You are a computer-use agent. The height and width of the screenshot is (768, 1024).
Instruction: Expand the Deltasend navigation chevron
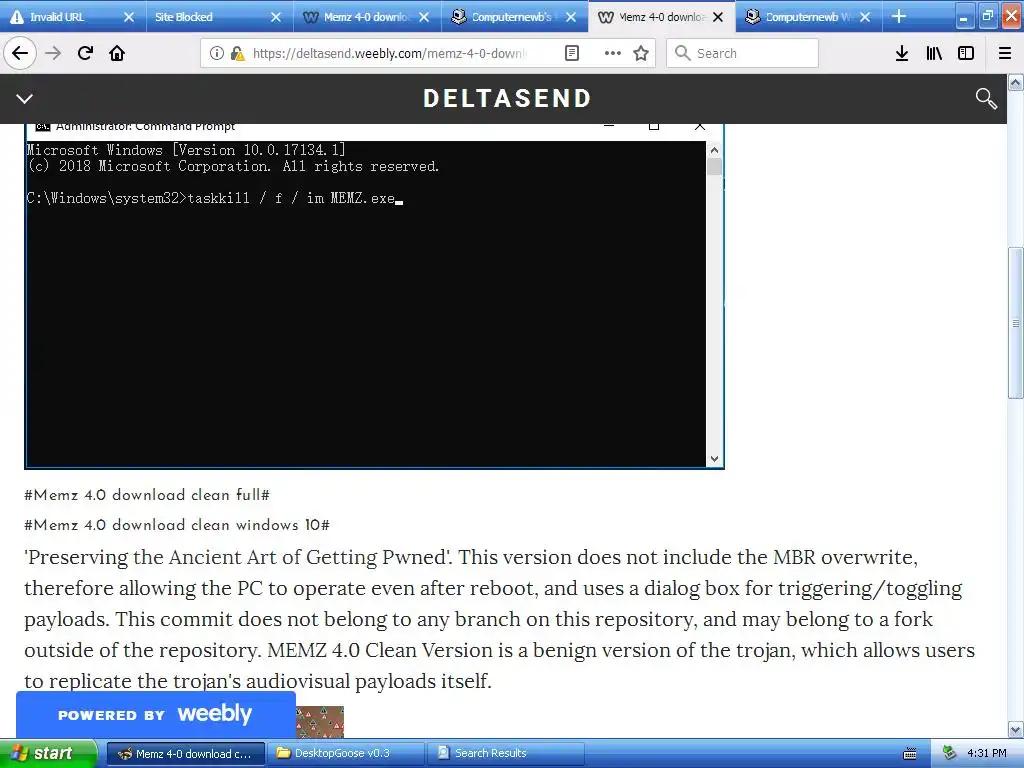point(24,99)
